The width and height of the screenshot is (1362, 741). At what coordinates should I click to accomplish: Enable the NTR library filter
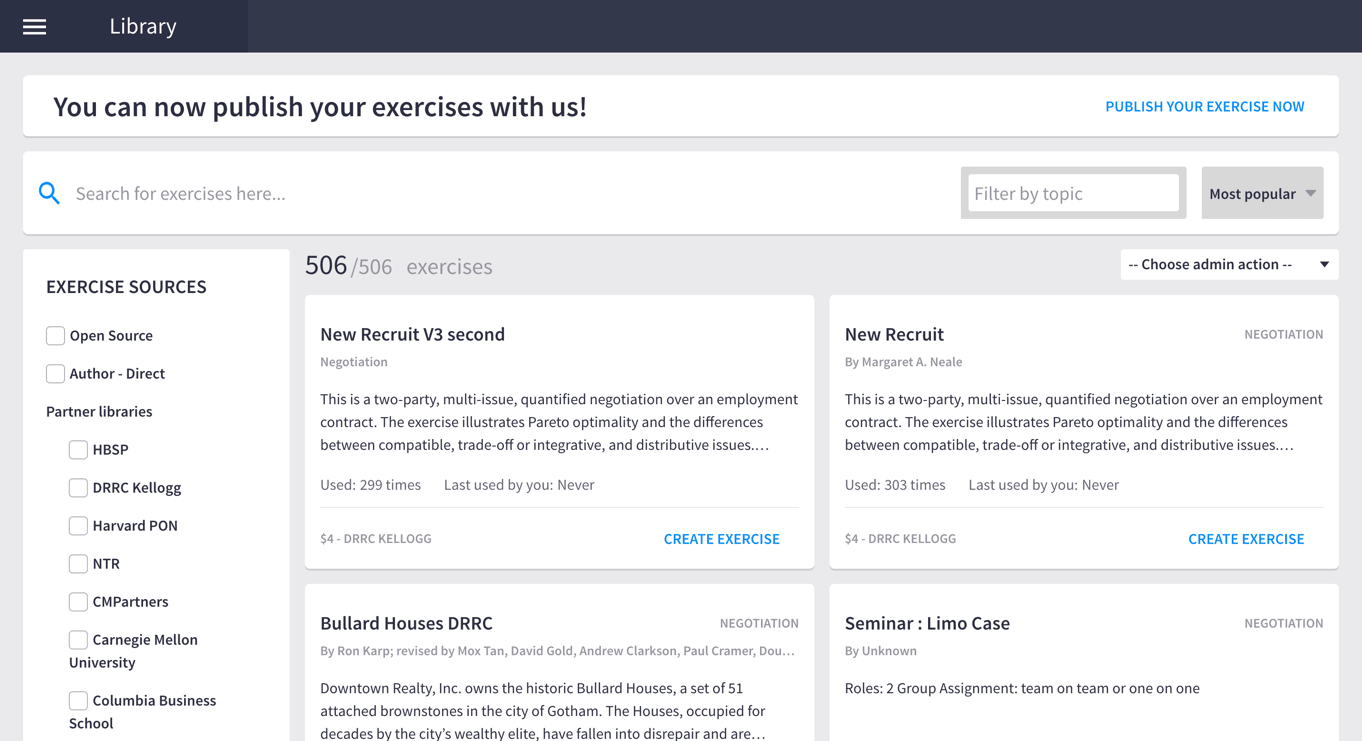[x=78, y=563]
